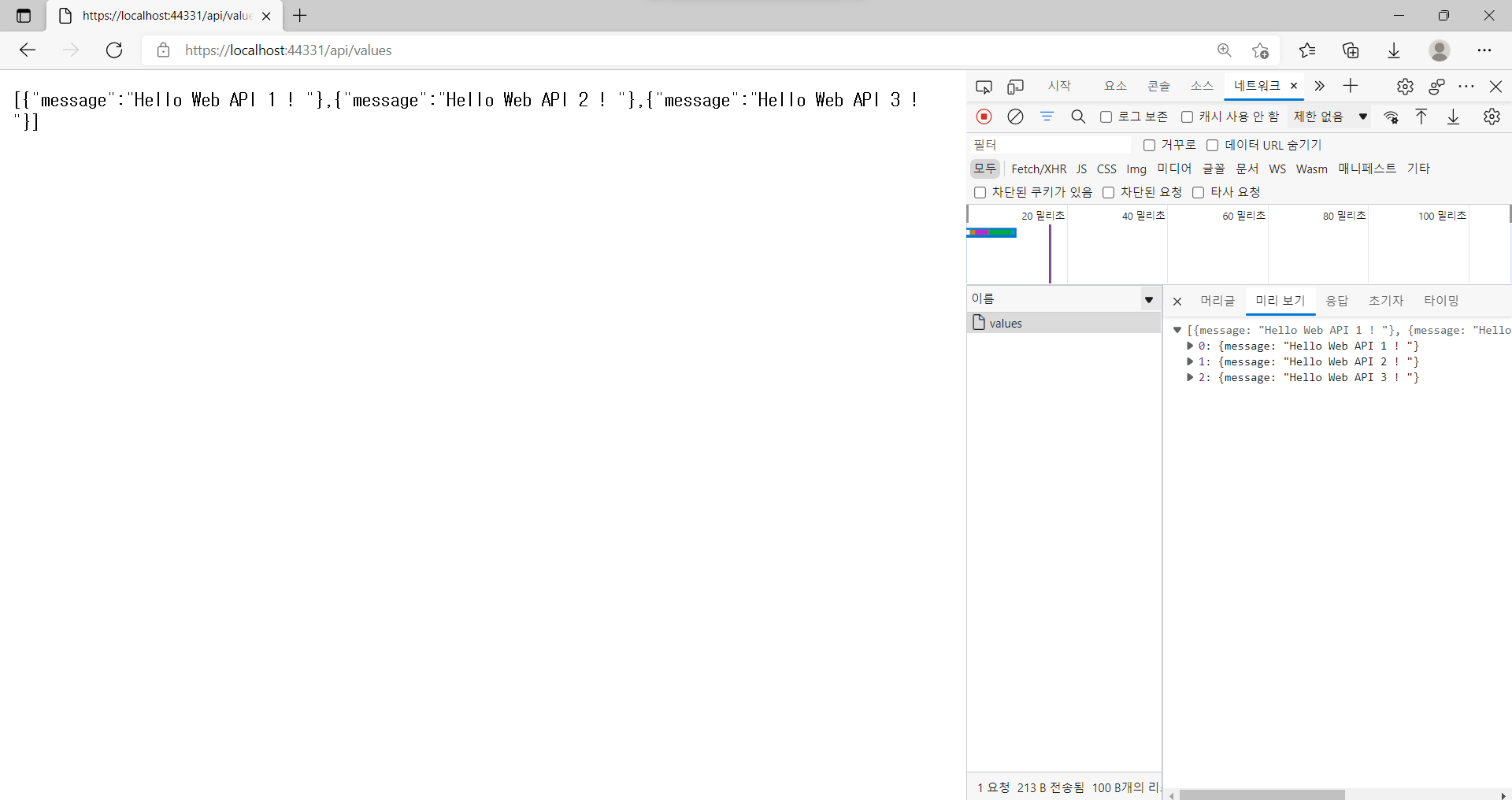Enable the 로그 보존 checkbox
The image size is (1512, 800).
click(x=1106, y=117)
